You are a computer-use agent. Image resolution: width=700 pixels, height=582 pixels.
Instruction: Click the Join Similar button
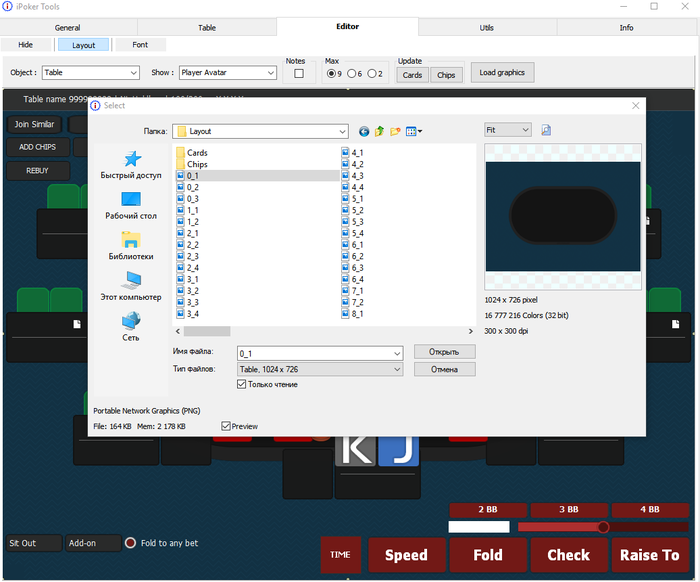34,125
